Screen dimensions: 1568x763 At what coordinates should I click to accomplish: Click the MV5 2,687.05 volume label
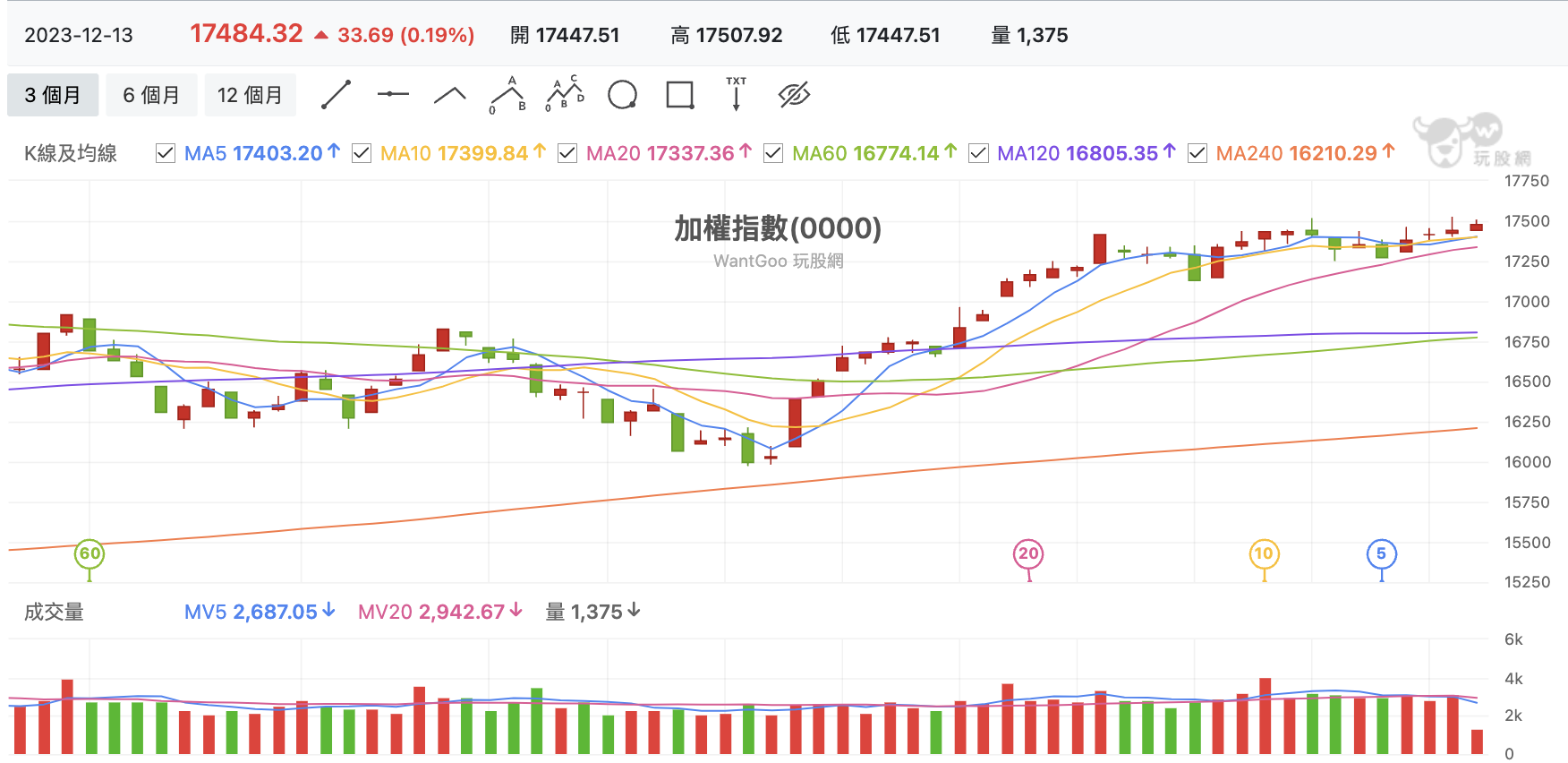coord(260,612)
